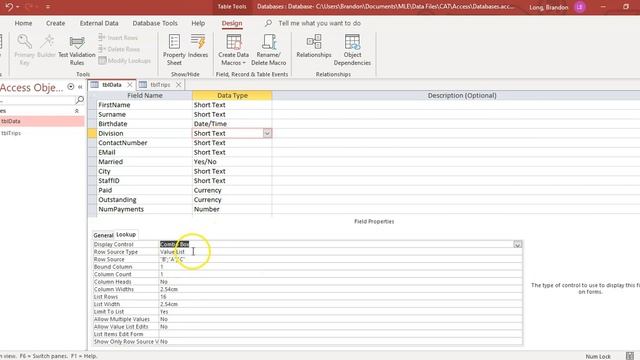
Task: Switch to tblTrips document tab
Action: (x=160, y=84)
